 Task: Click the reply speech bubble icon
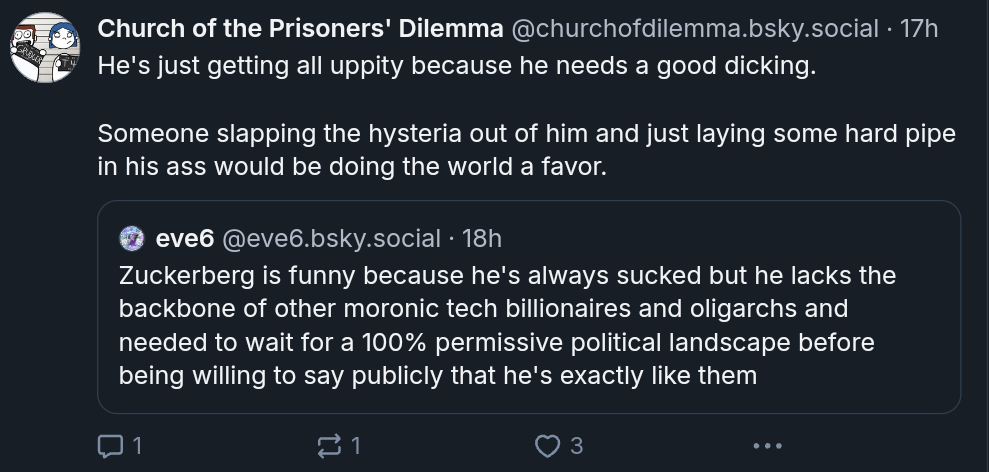[110, 446]
